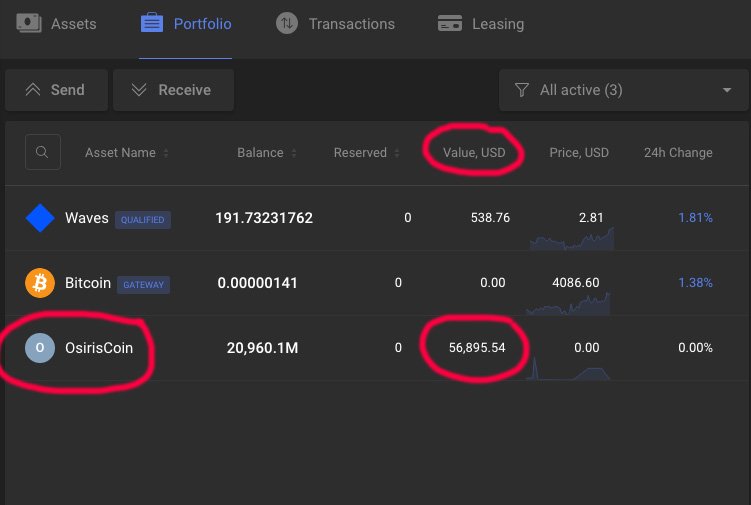Click Waves 24h change 1.81%
The height and width of the screenshot is (505, 751).
[x=695, y=218]
